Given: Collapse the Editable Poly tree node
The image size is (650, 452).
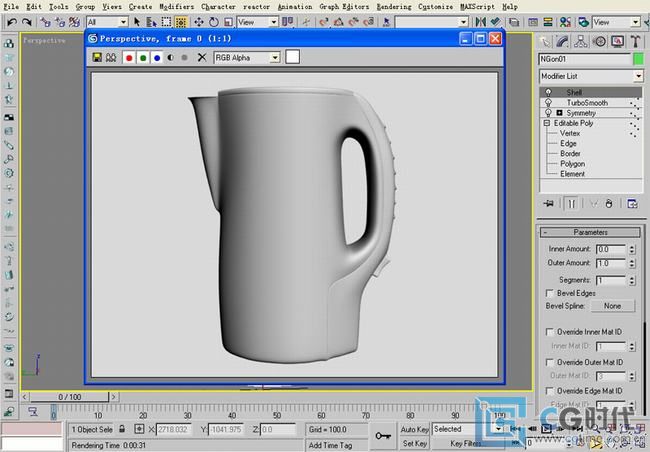Looking at the screenshot, I should [x=547, y=123].
